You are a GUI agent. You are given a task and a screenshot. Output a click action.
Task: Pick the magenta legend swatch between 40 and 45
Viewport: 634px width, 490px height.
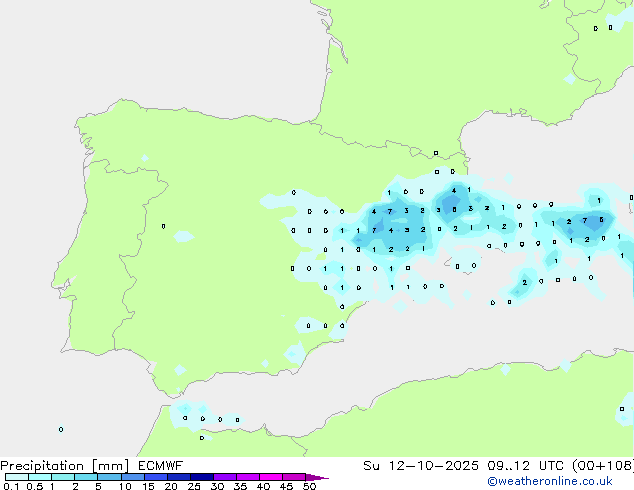tap(271, 477)
